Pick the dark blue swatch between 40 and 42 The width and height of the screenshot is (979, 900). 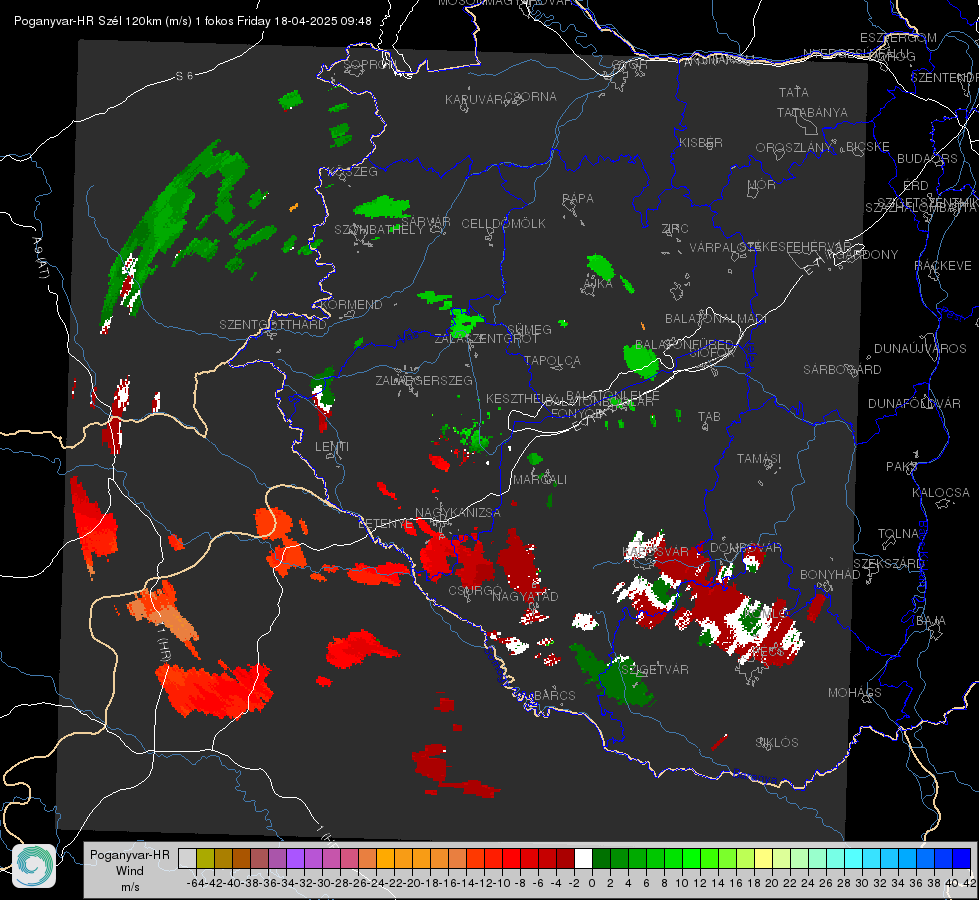tap(962, 859)
